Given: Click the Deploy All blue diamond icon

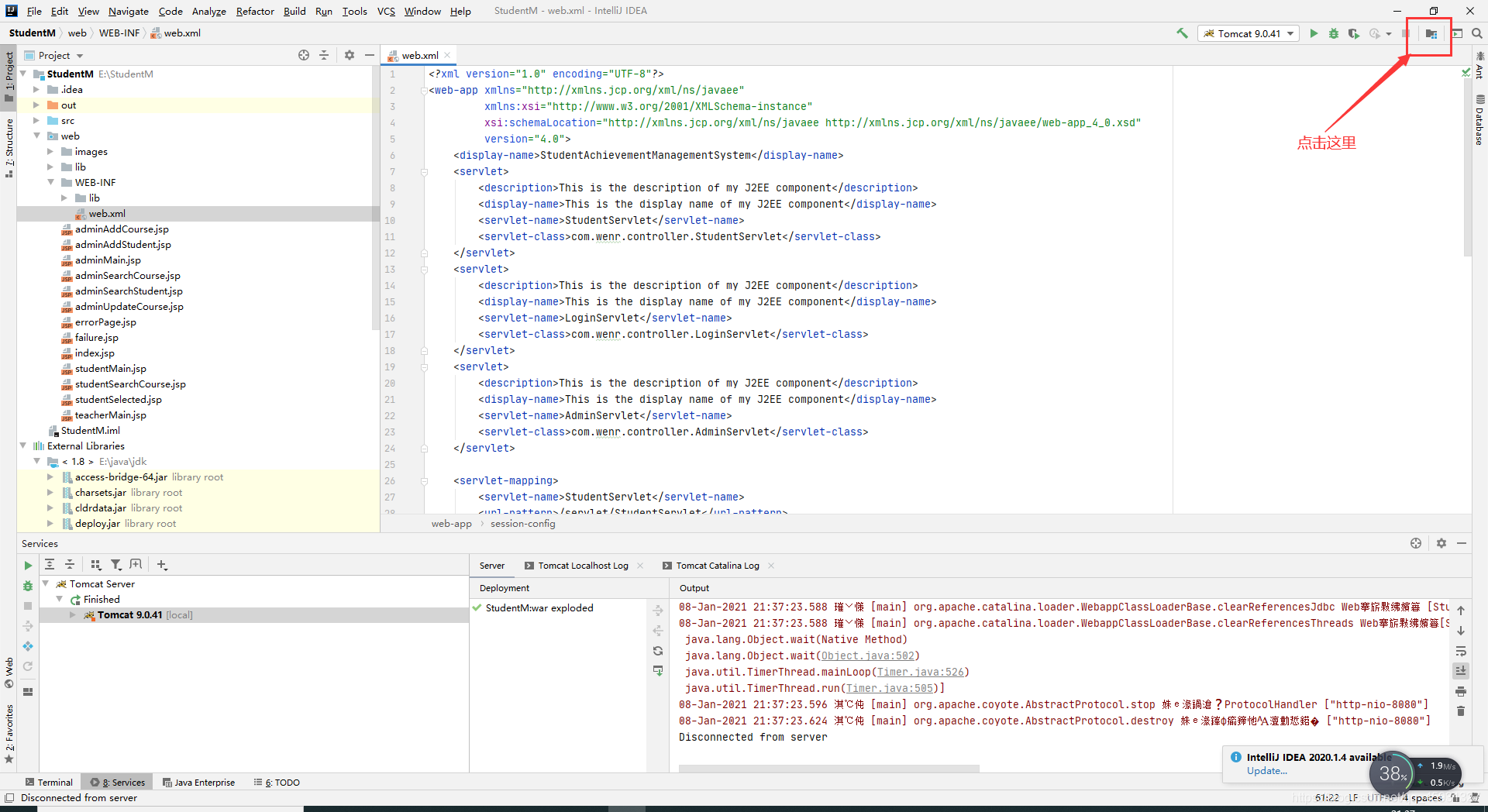Looking at the screenshot, I should pos(28,646).
